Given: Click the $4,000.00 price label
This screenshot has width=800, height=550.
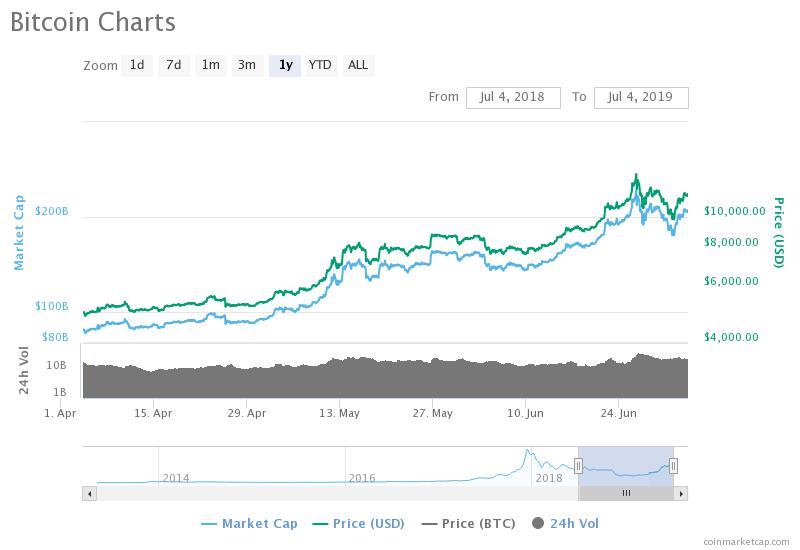Looking at the screenshot, I should pos(731,337).
